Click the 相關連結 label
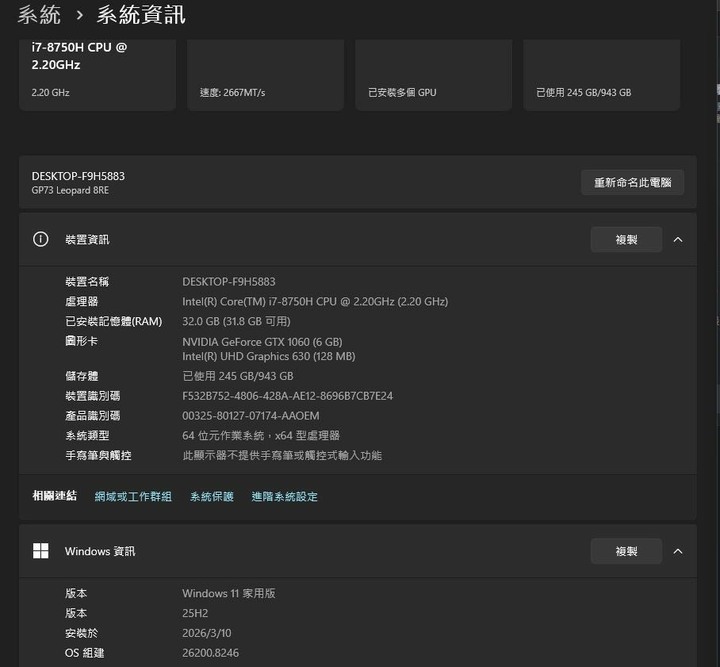 pyautogui.click(x=54, y=496)
